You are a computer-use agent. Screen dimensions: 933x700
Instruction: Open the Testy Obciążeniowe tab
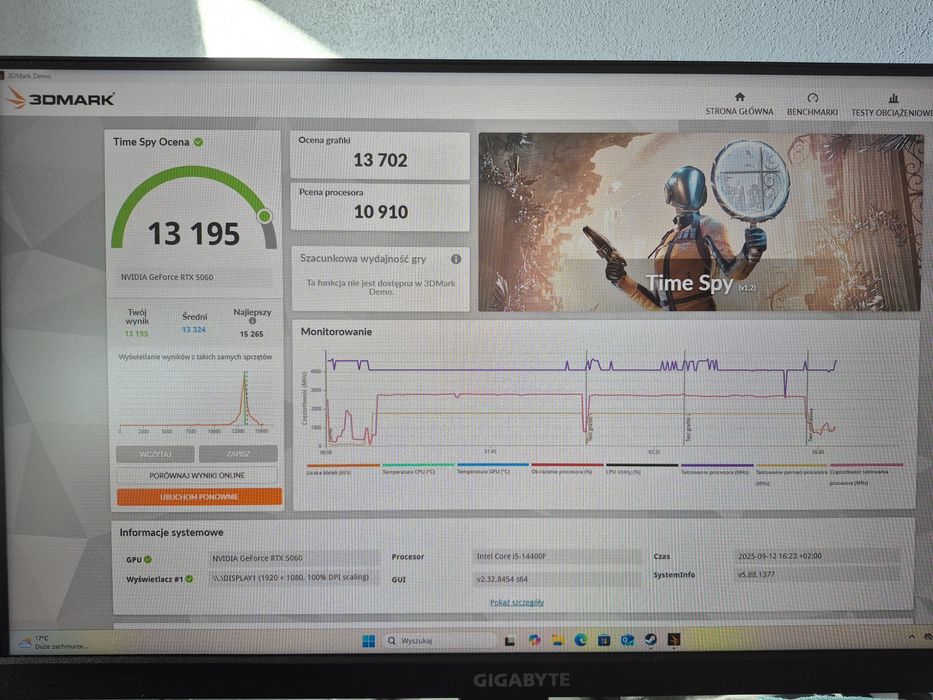(x=892, y=105)
